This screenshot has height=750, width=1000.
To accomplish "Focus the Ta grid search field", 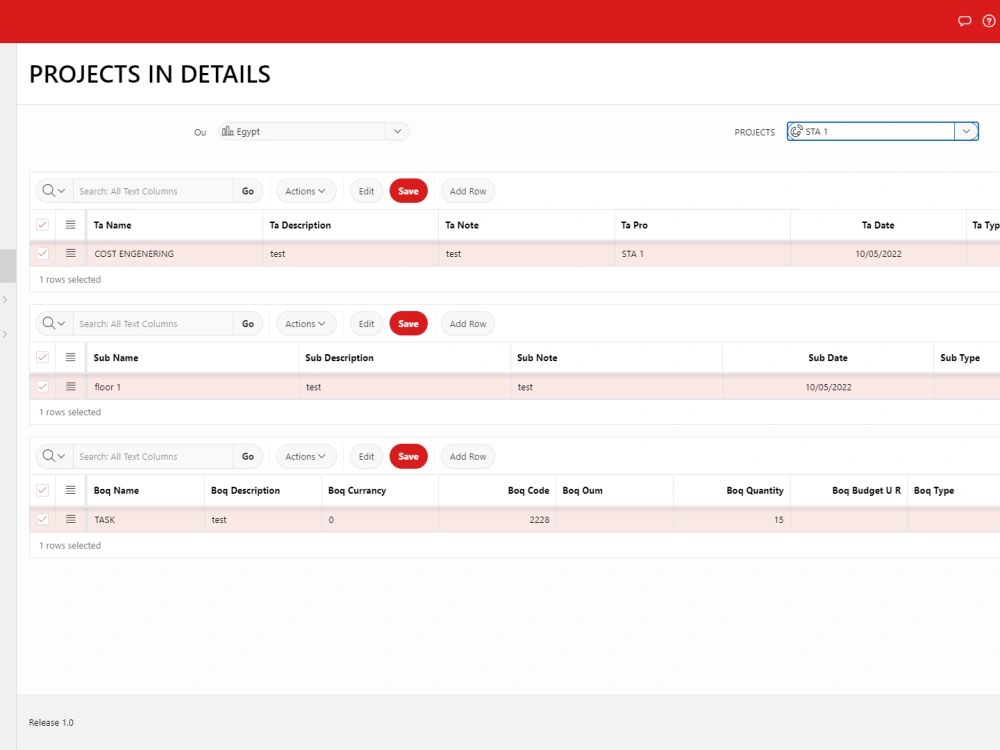I will pos(153,191).
